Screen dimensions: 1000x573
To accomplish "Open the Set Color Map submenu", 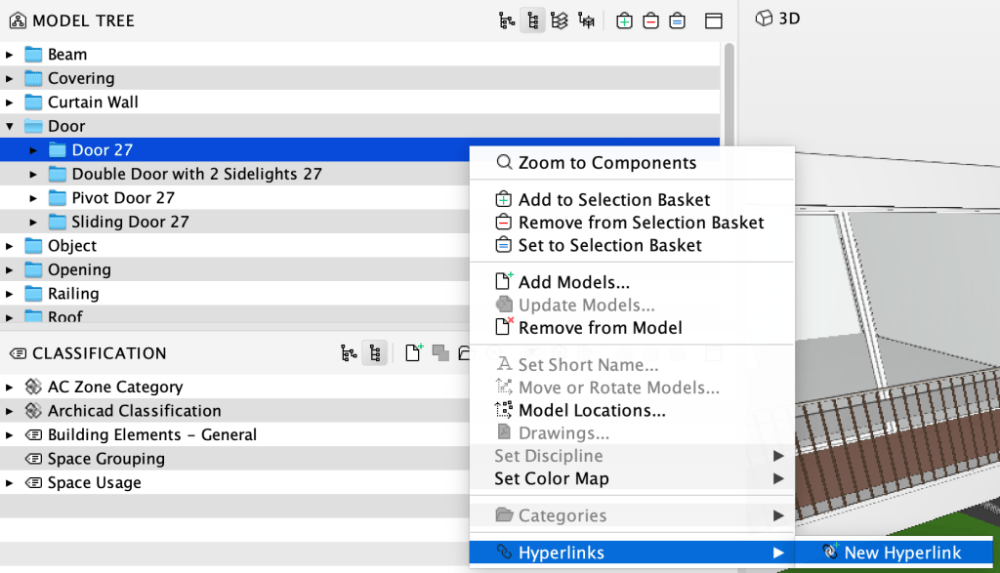I will coord(551,479).
